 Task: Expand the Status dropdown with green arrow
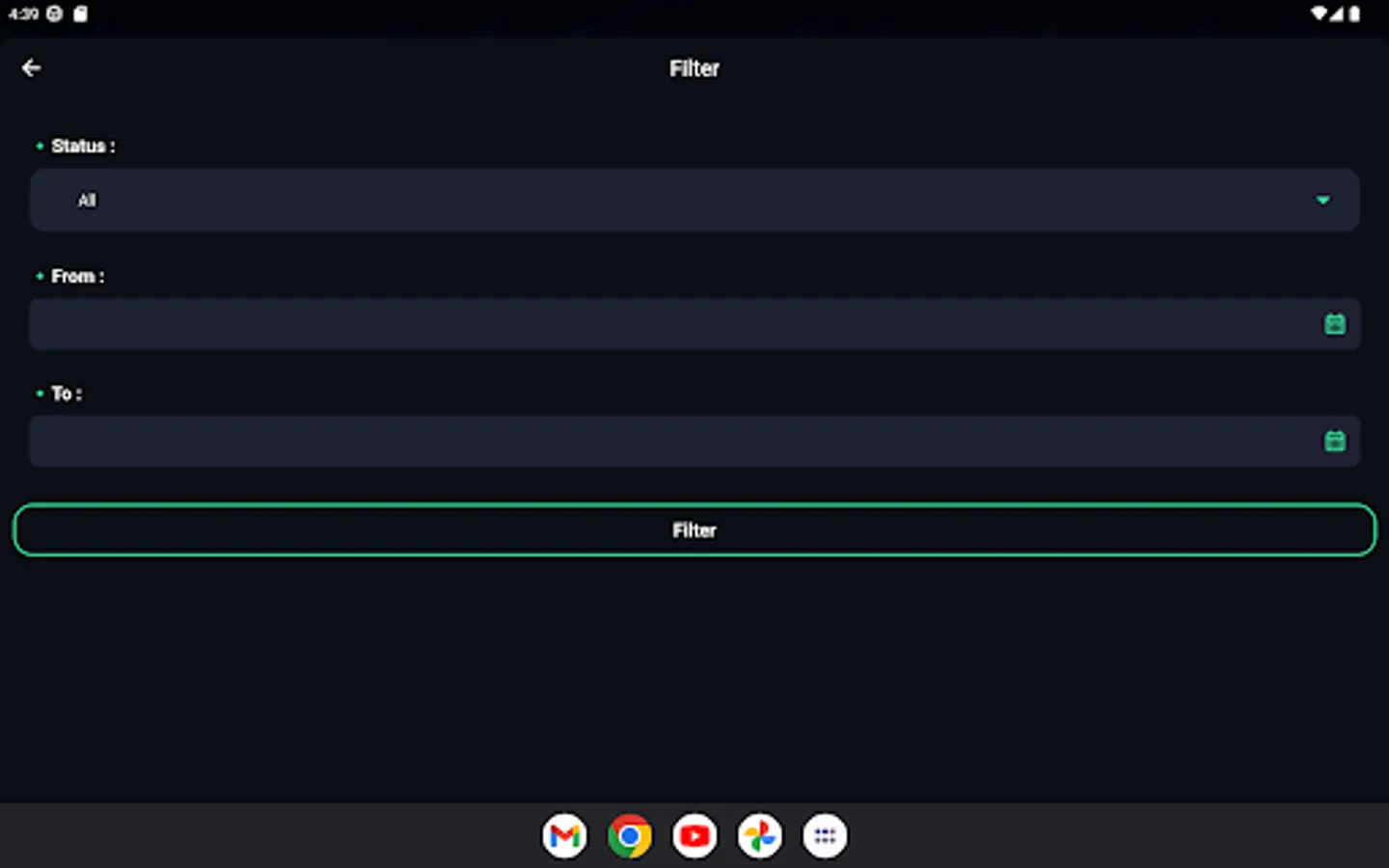point(1322,200)
